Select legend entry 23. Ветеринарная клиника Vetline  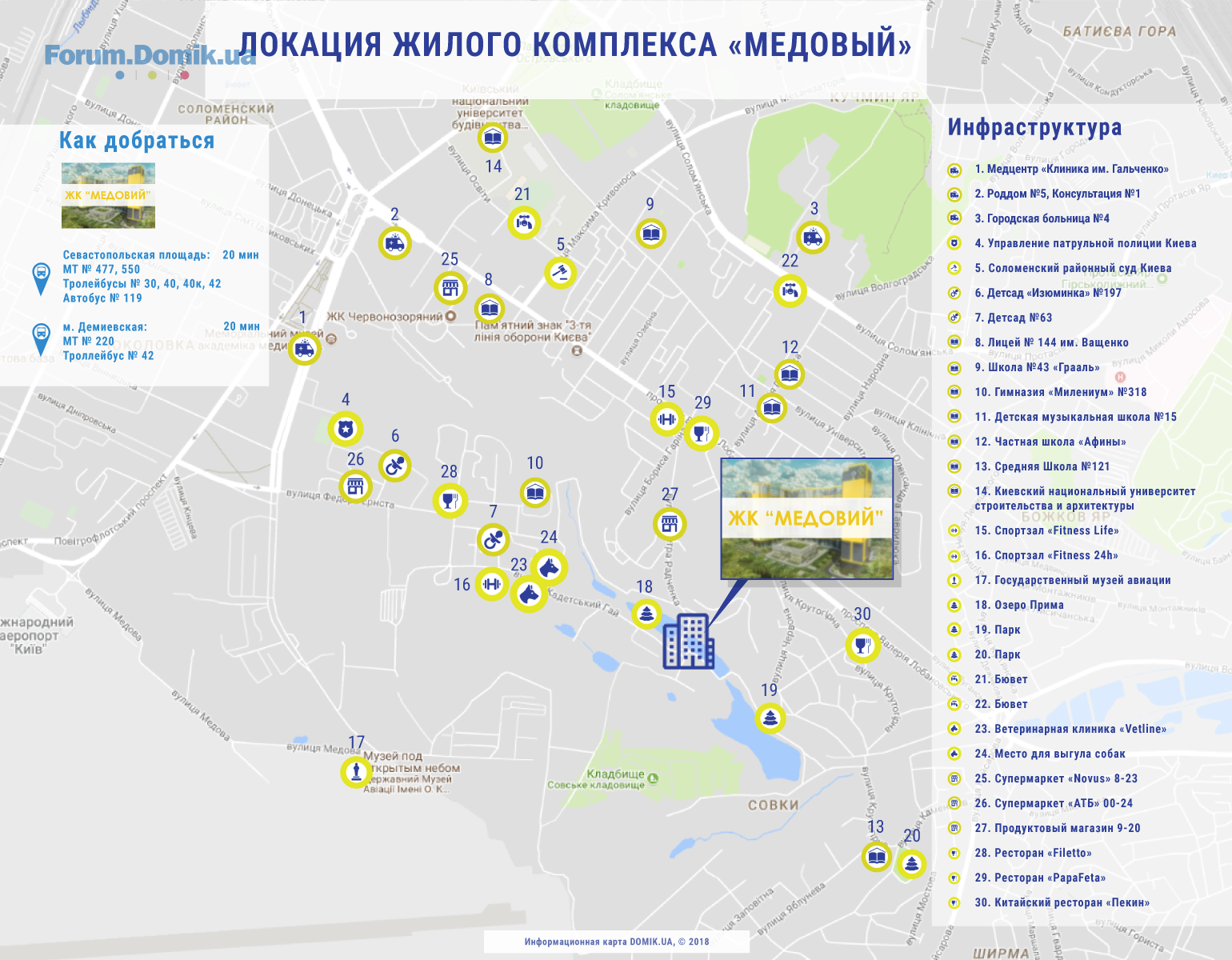point(1070,729)
